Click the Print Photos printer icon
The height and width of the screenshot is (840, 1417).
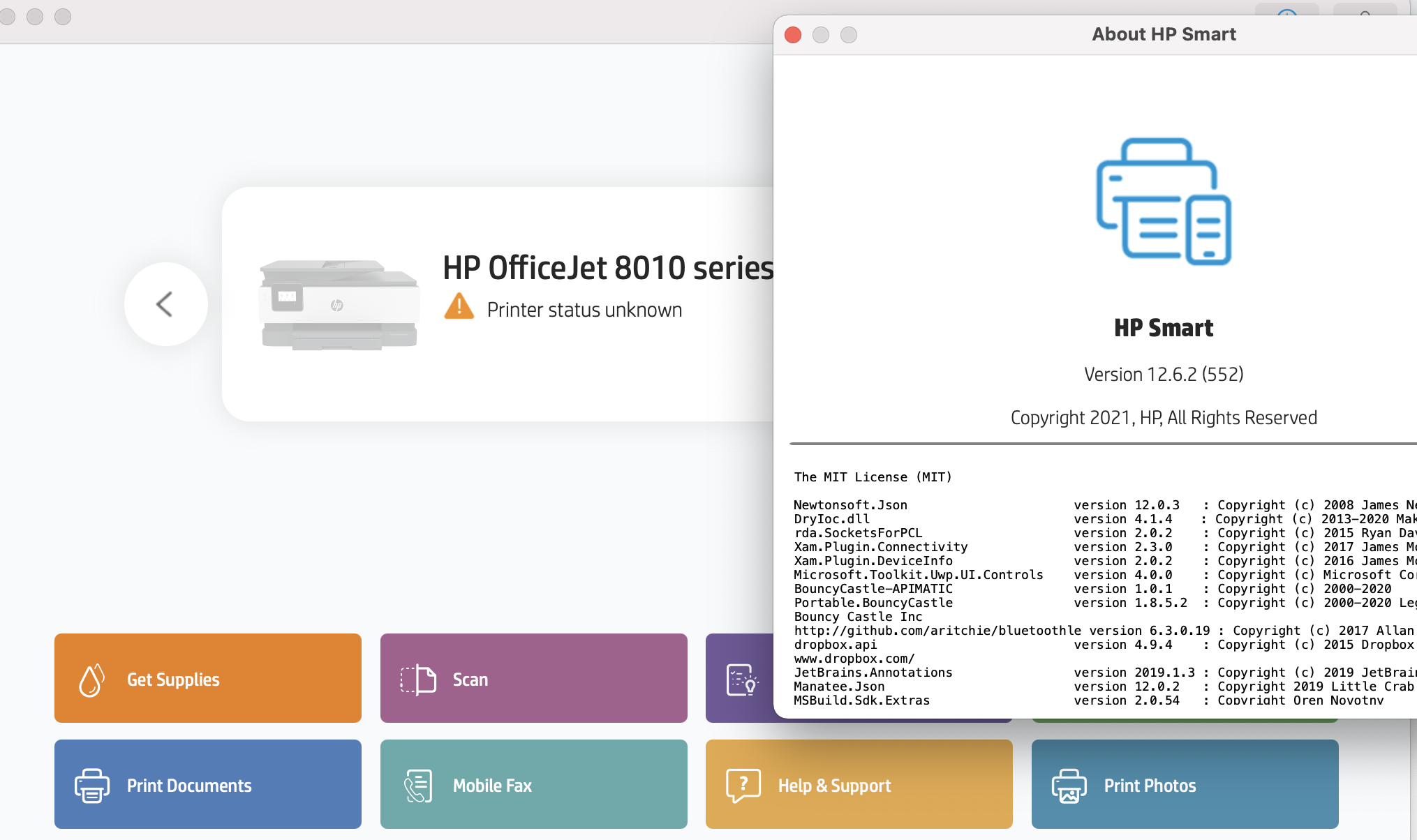[1069, 786]
